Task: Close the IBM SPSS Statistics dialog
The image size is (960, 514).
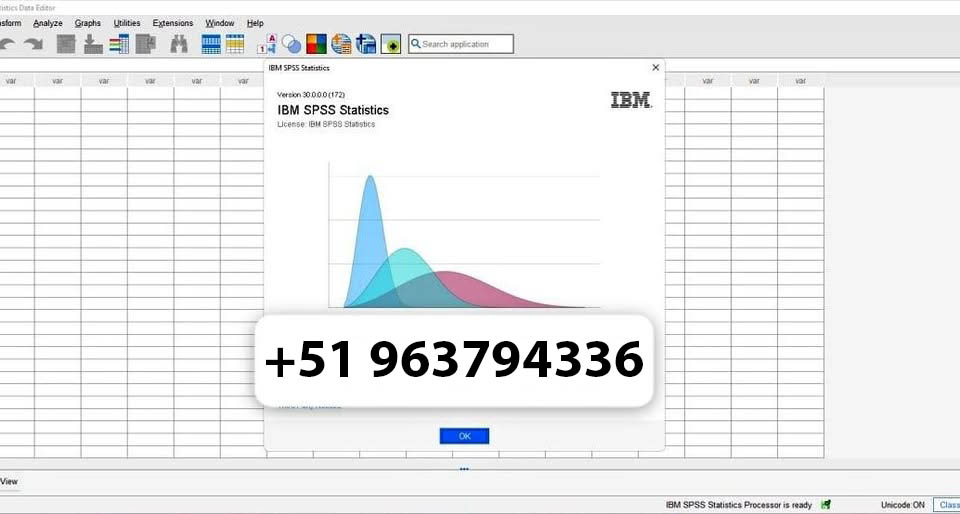Action: [x=656, y=67]
